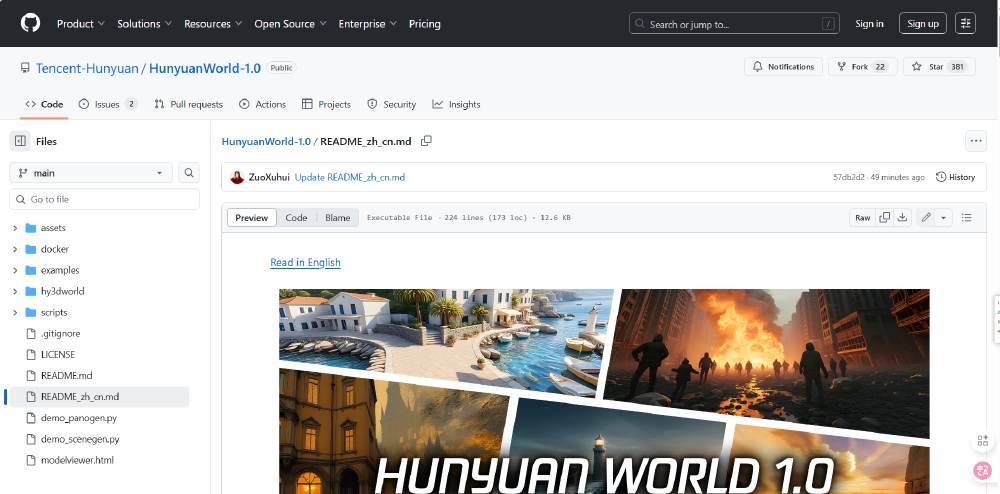This screenshot has height=494, width=1000.
Task: Click the Read in English link
Action: [305, 262]
